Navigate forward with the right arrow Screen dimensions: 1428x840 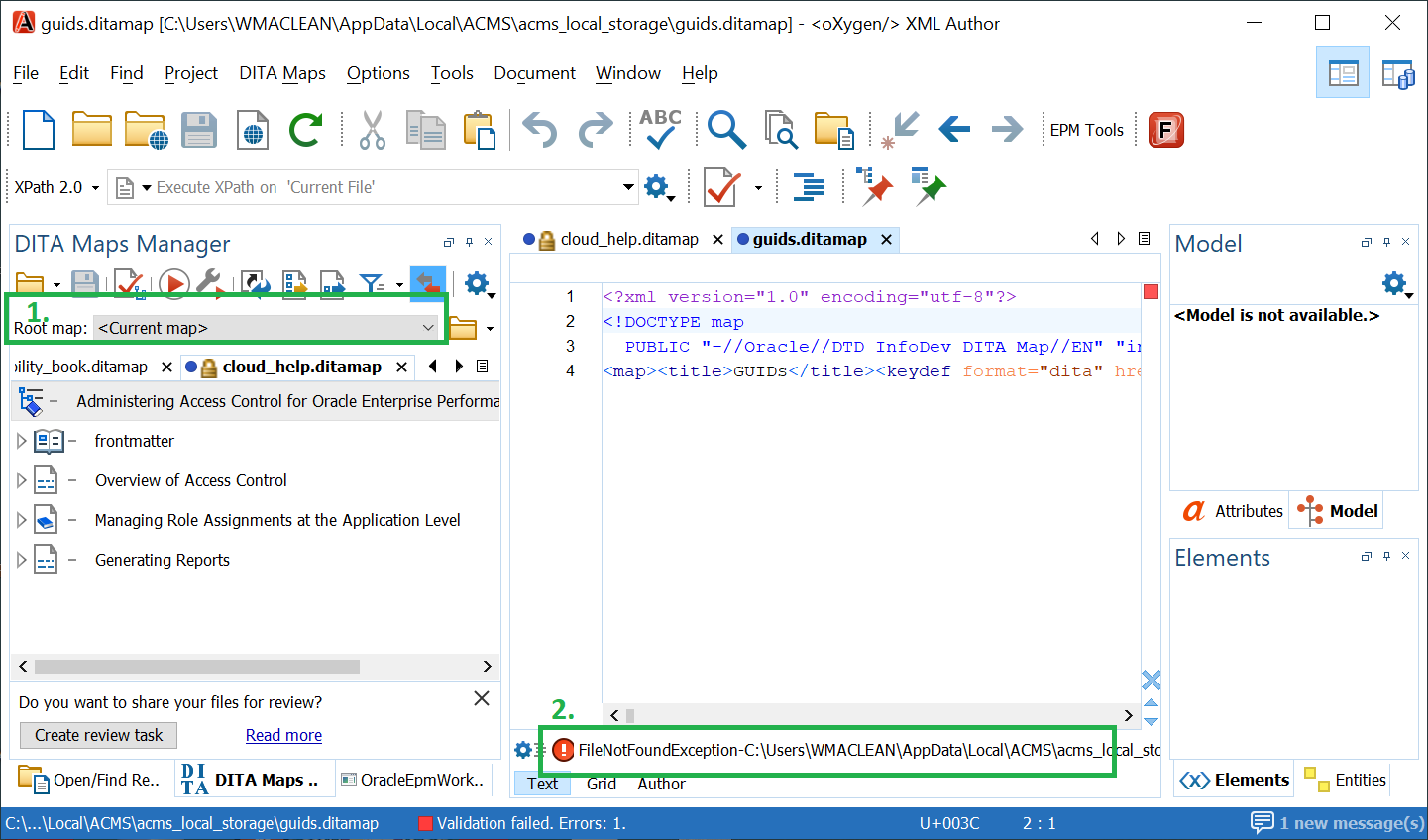(1007, 129)
